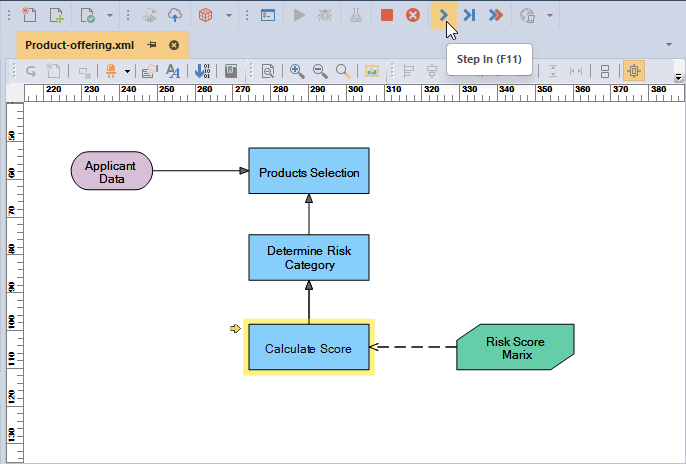Image resolution: width=686 pixels, height=464 pixels.
Task: Click the blue down arrow binary sort icon
Action: click(203, 71)
